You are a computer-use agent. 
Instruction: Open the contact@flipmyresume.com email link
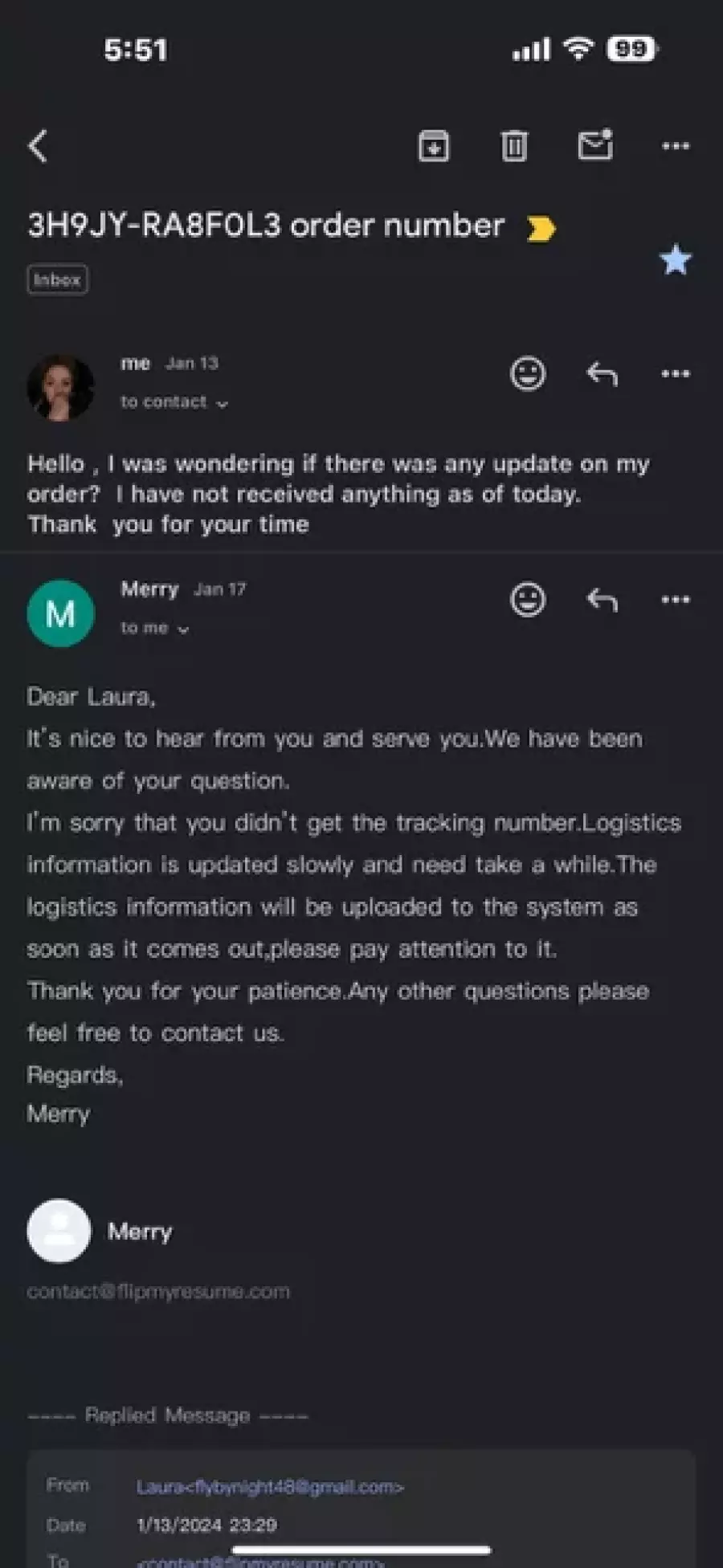point(158,1291)
